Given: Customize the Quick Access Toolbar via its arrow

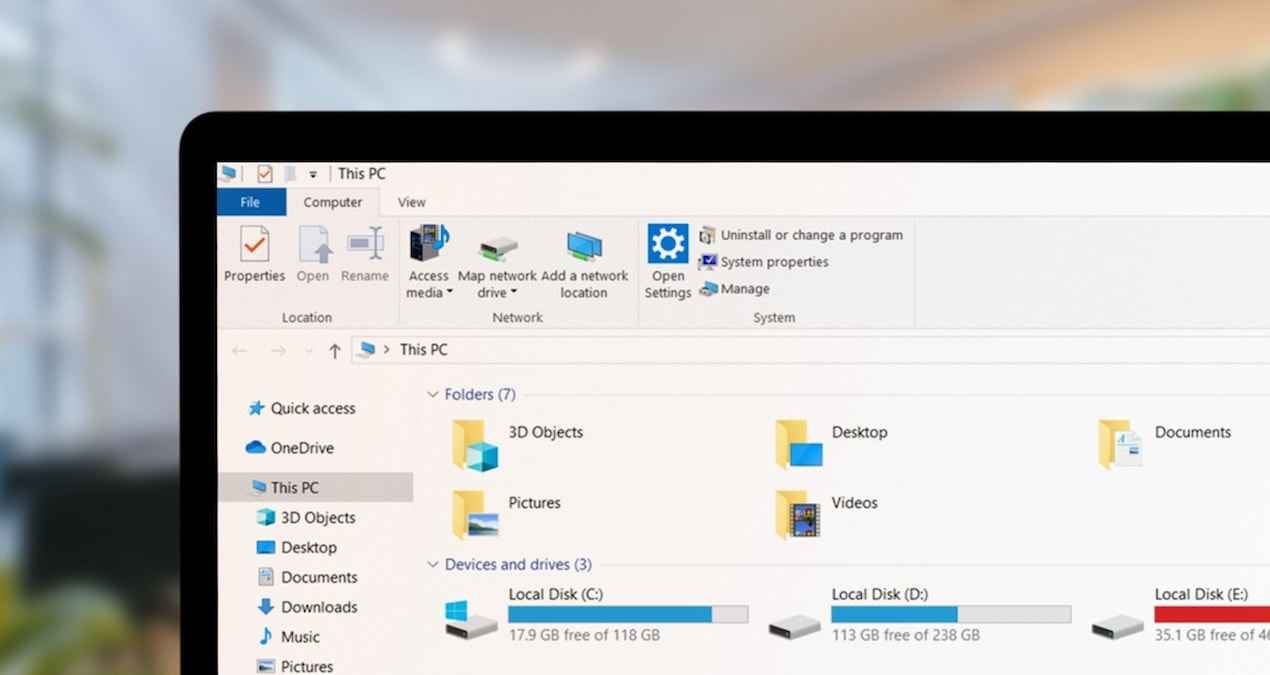Looking at the screenshot, I should 313,173.
